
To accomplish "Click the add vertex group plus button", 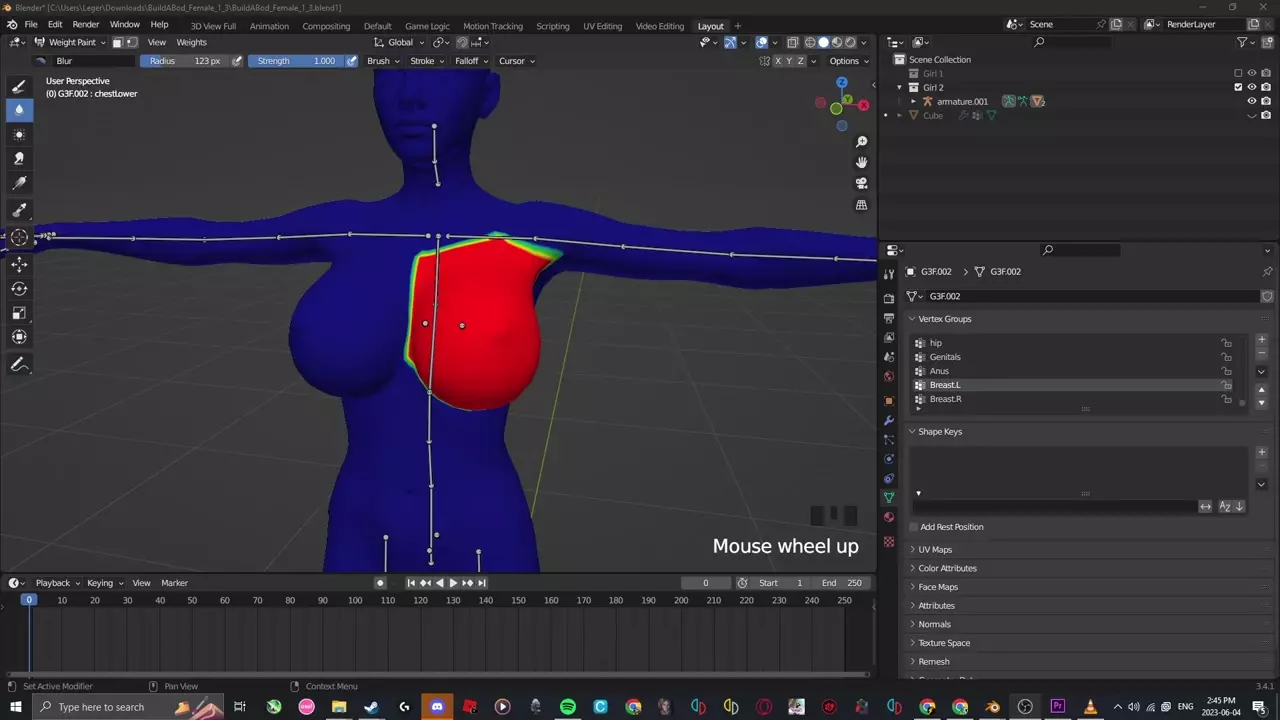I will [1261, 340].
